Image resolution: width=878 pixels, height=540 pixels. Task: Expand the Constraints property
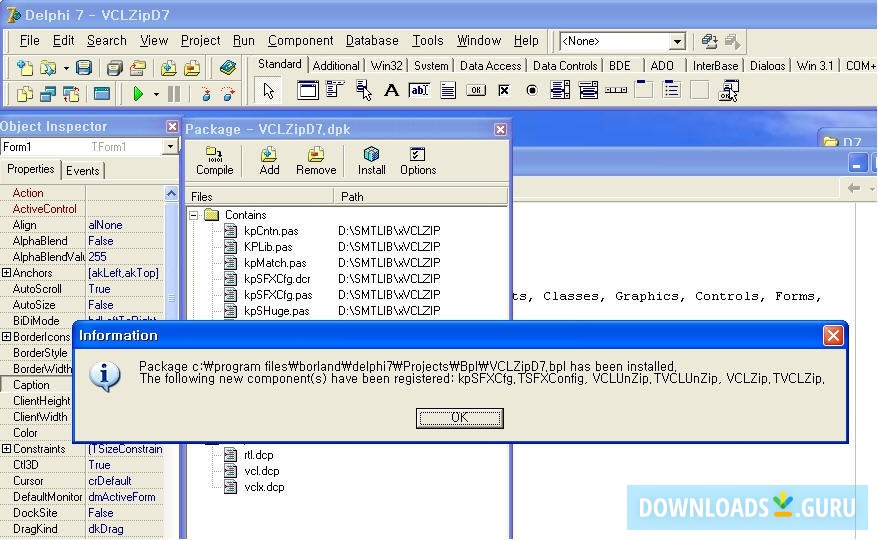tap(6, 449)
